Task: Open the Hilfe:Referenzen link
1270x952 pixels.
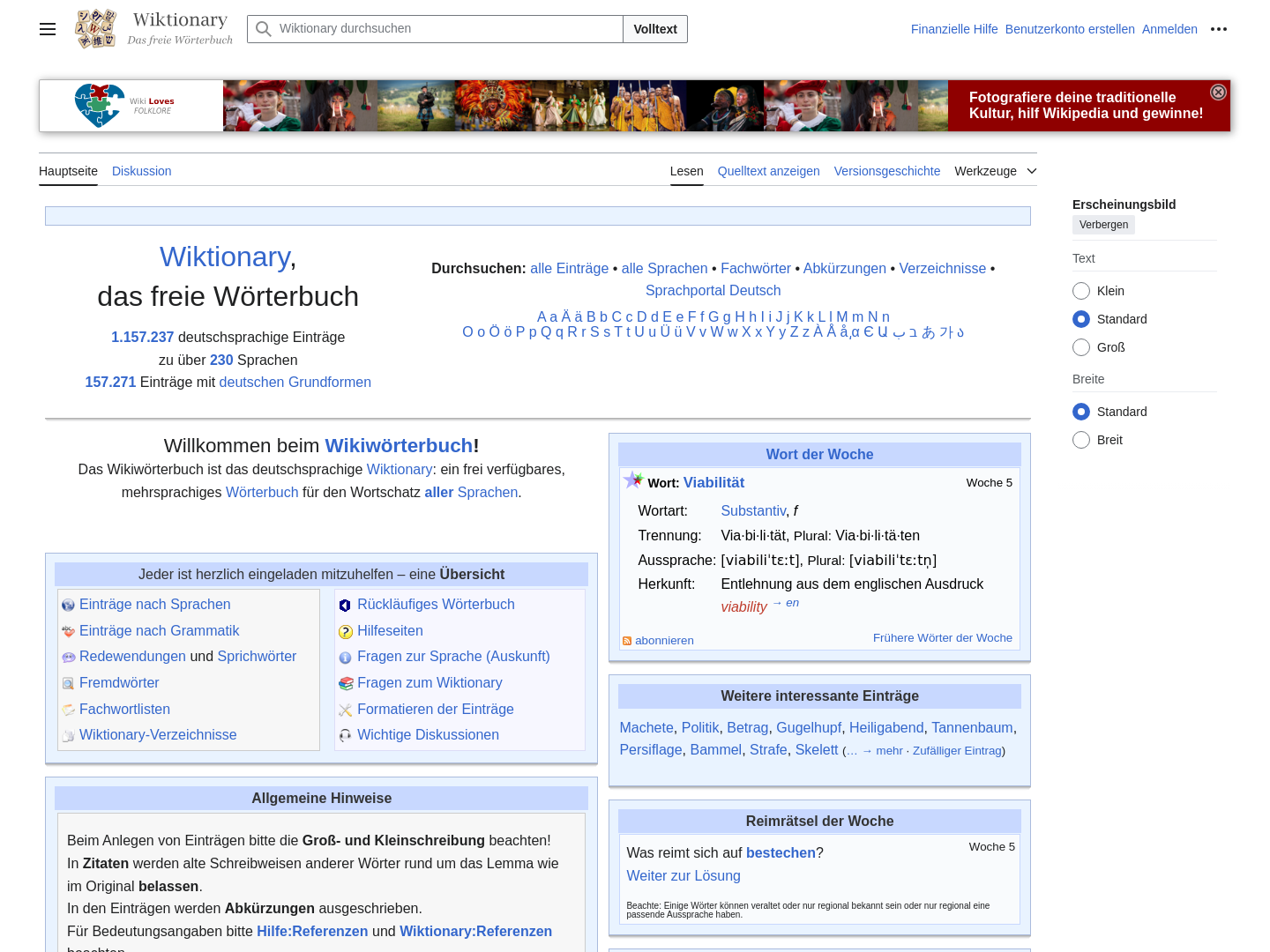Action: point(312,931)
